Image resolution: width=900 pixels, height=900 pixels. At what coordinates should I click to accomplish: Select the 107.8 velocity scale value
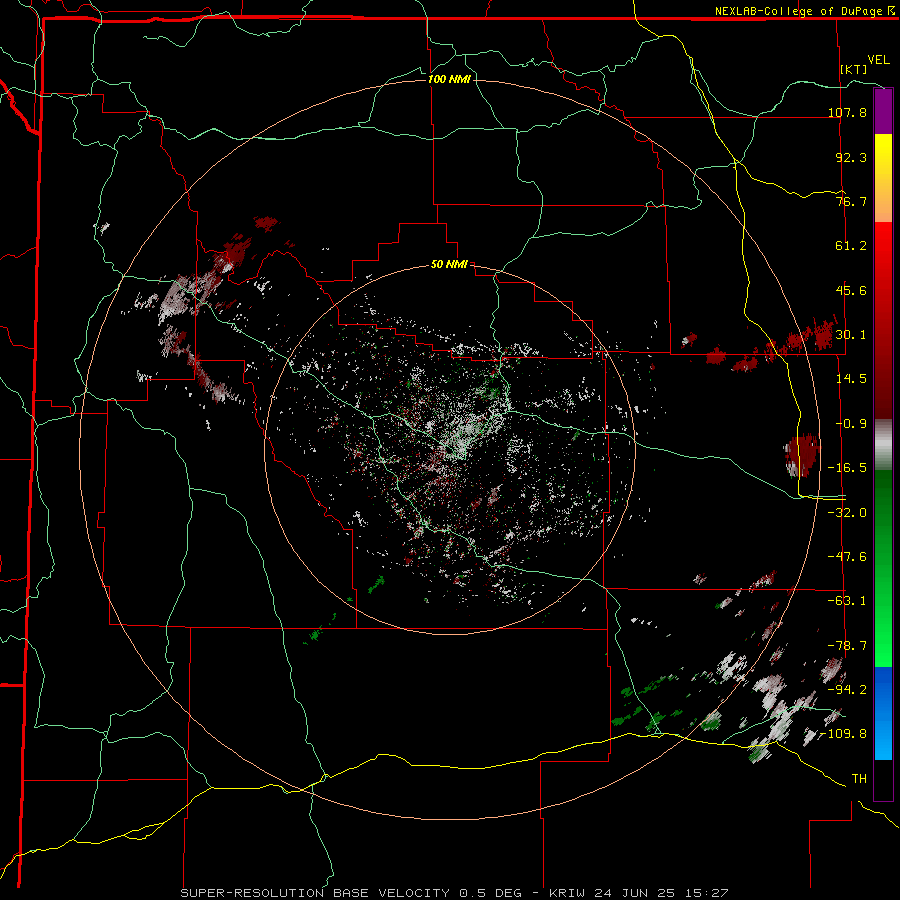click(847, 112)
